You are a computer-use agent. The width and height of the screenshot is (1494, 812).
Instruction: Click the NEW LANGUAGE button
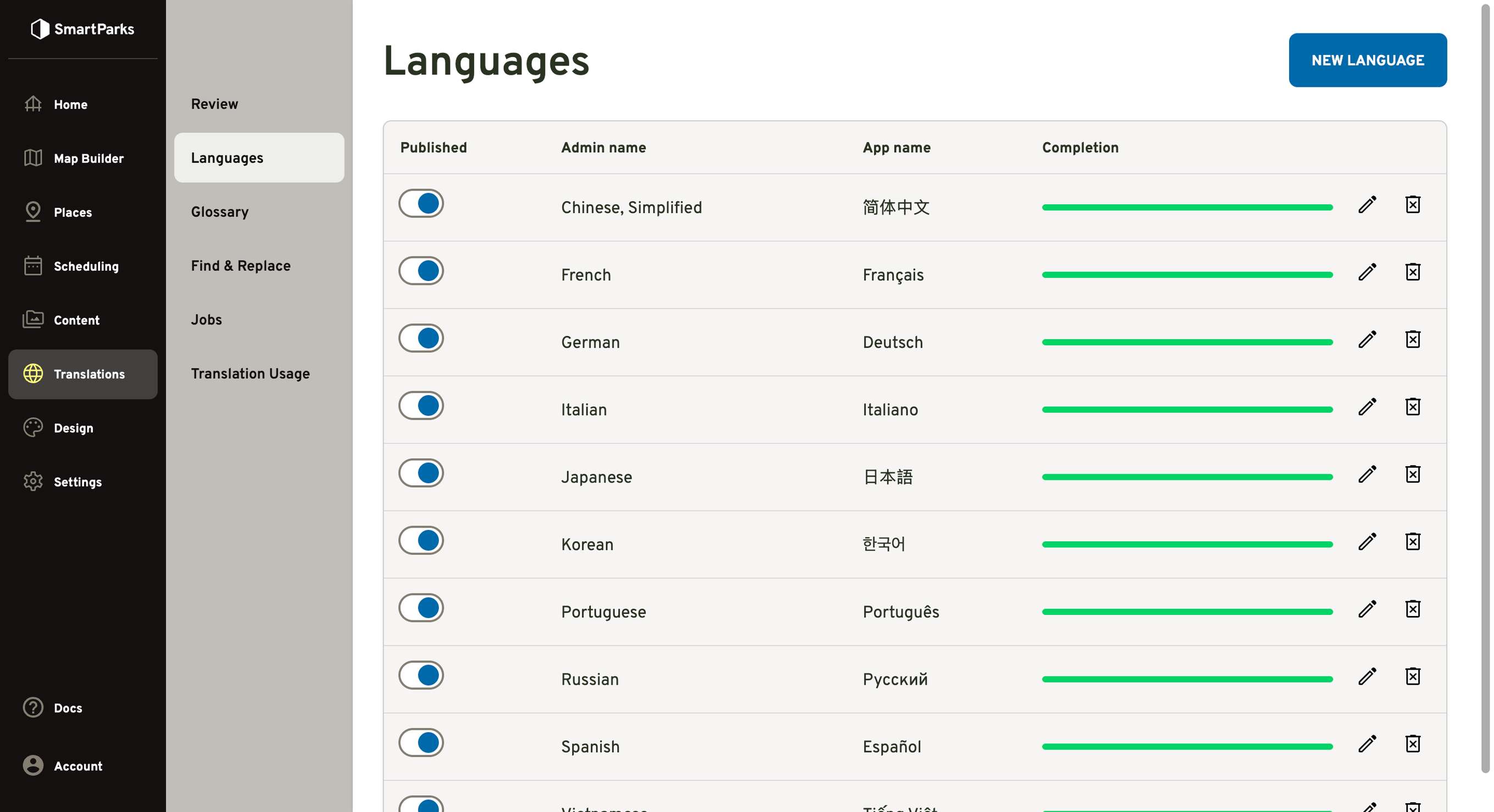[1368, 60]
